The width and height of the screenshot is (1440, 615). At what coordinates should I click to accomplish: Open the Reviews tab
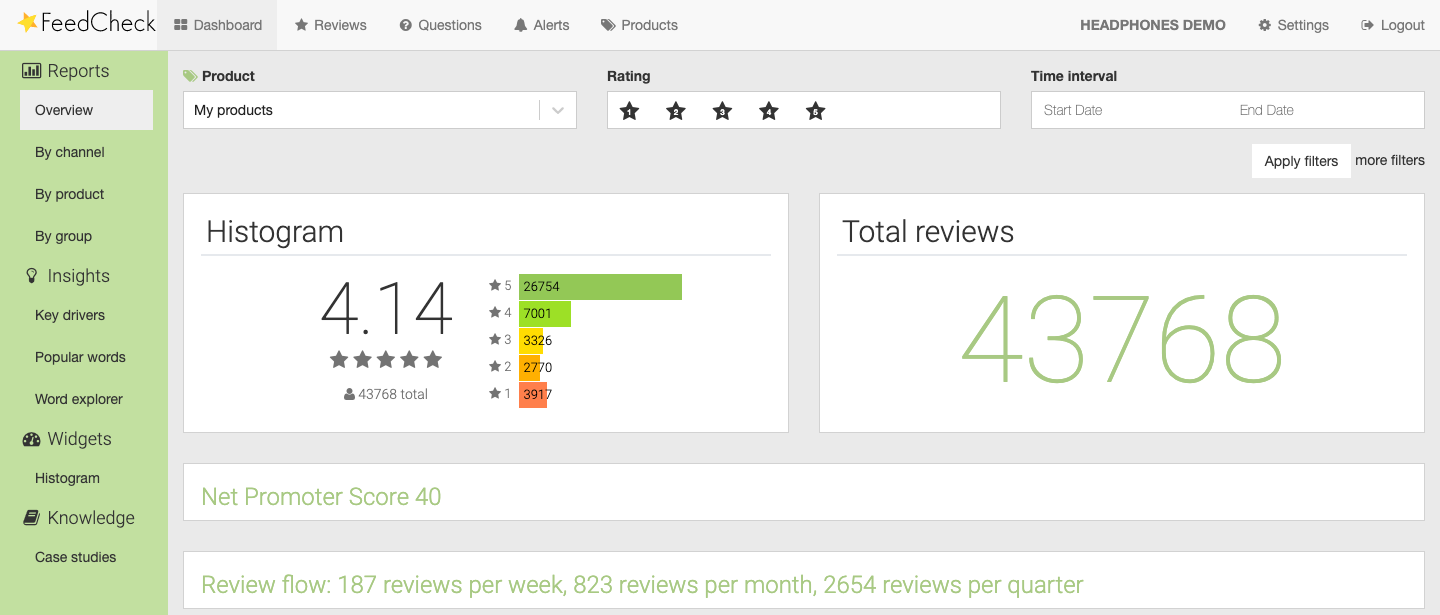click(330, 25)
